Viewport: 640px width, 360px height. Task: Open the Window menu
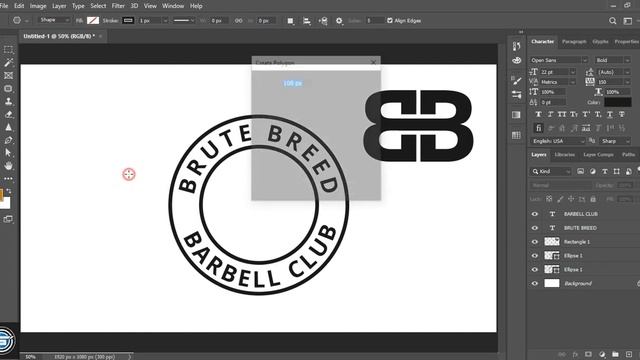(x=173, y=6)
